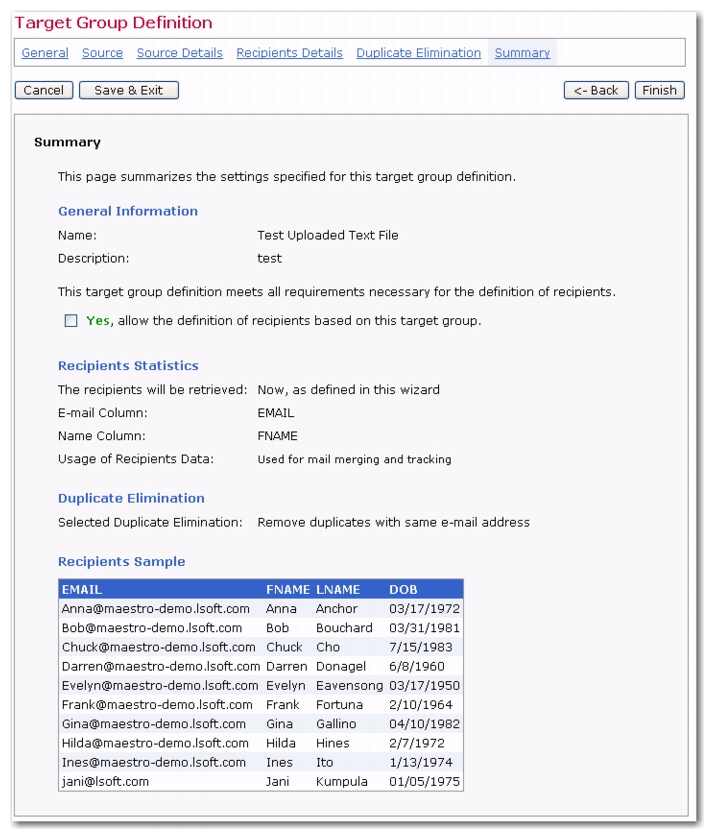Click the E-mail Column value EMAIL

276,413
